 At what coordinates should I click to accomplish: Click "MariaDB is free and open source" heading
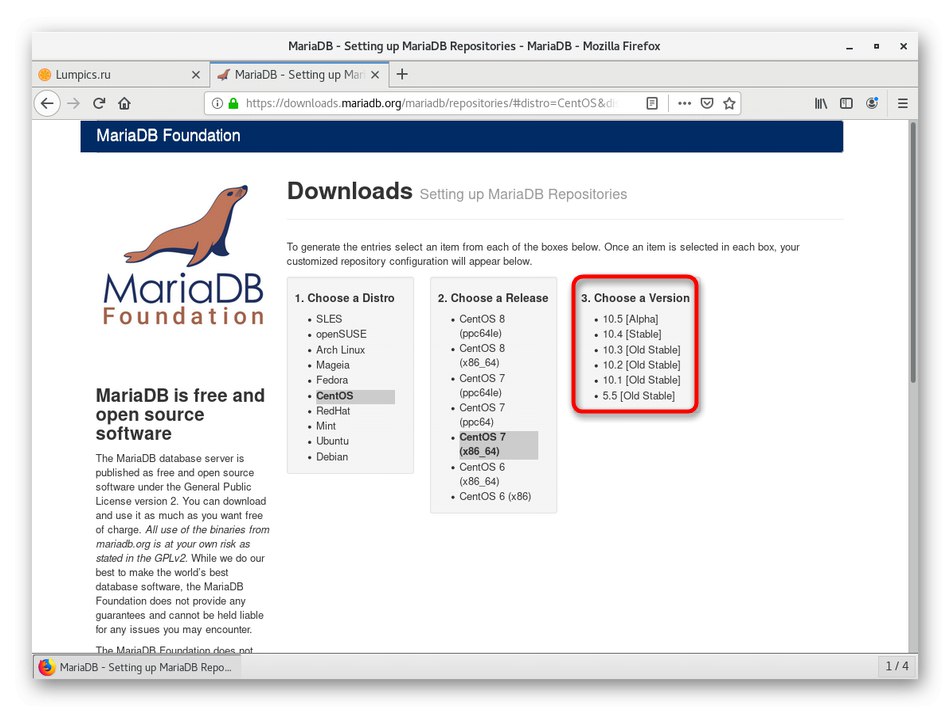pos(181,415)
